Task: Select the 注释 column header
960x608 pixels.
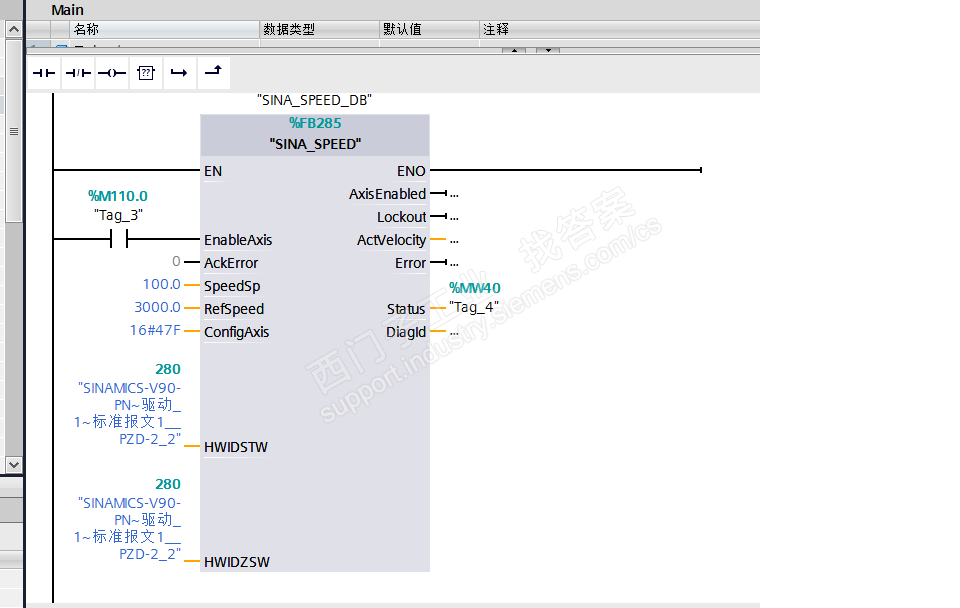Action: coord(620,29)
